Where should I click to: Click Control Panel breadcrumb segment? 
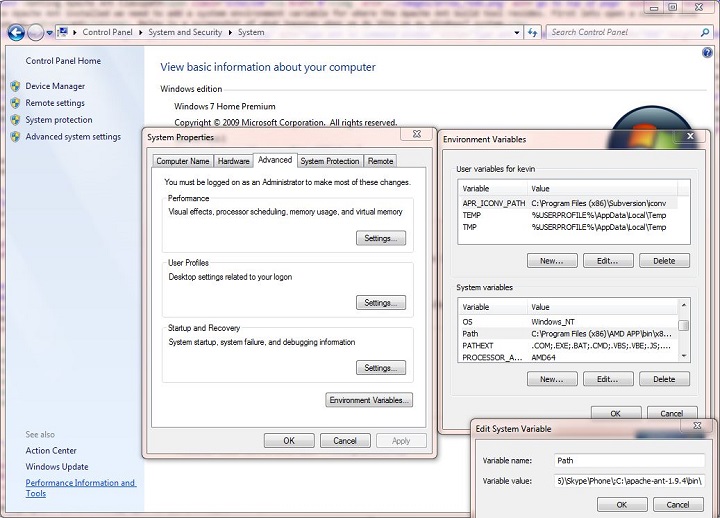[107, 32]
